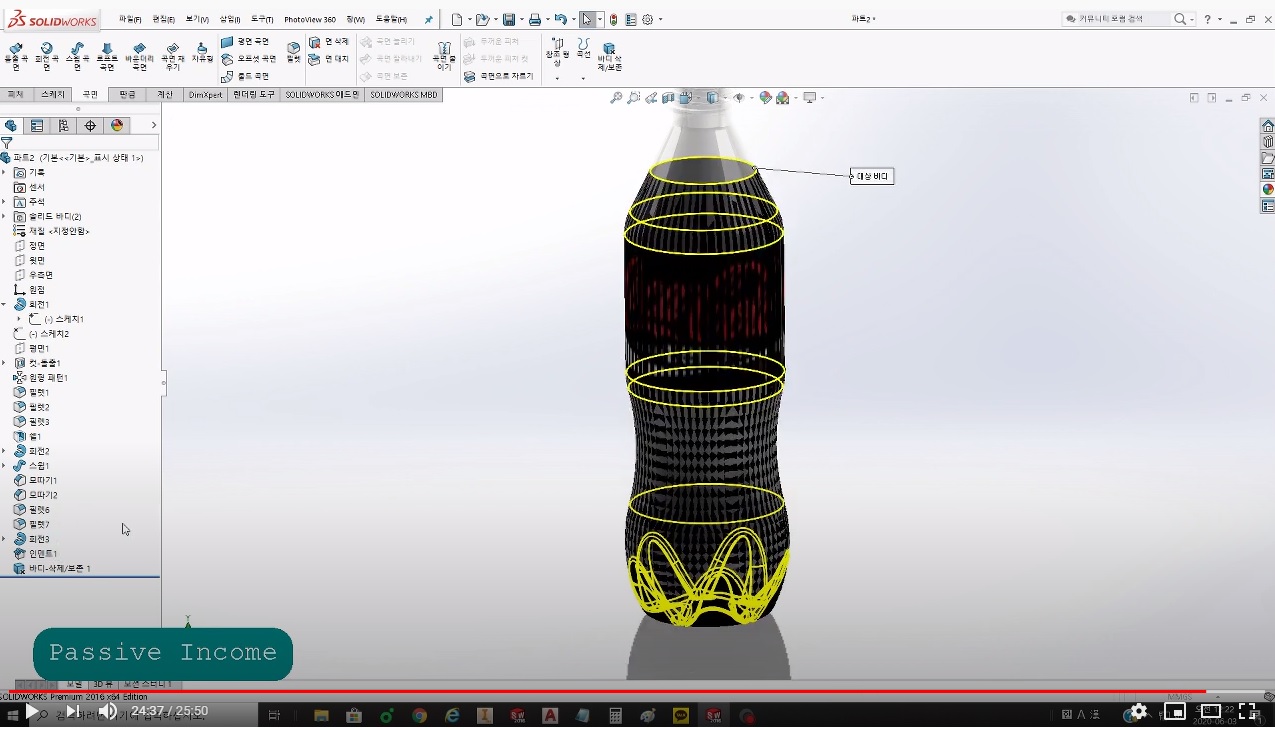The image size is (1275, 730).
Task: Open the Edit Appearance icon in view toolbar
Action: point(765,98)
